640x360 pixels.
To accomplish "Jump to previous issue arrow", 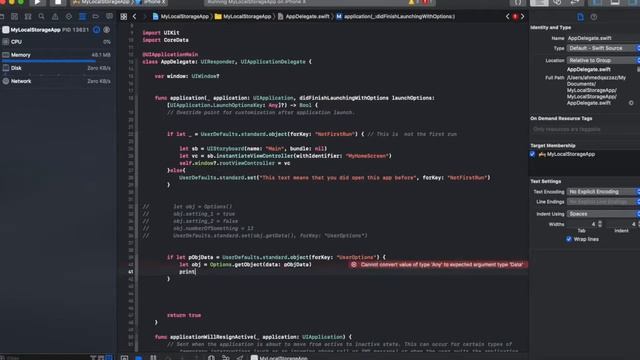I will pos(507,17).
